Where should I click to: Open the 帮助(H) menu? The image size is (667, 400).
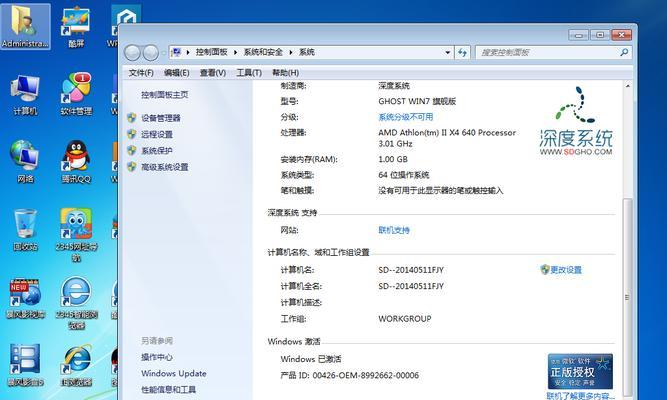(285, 73)
